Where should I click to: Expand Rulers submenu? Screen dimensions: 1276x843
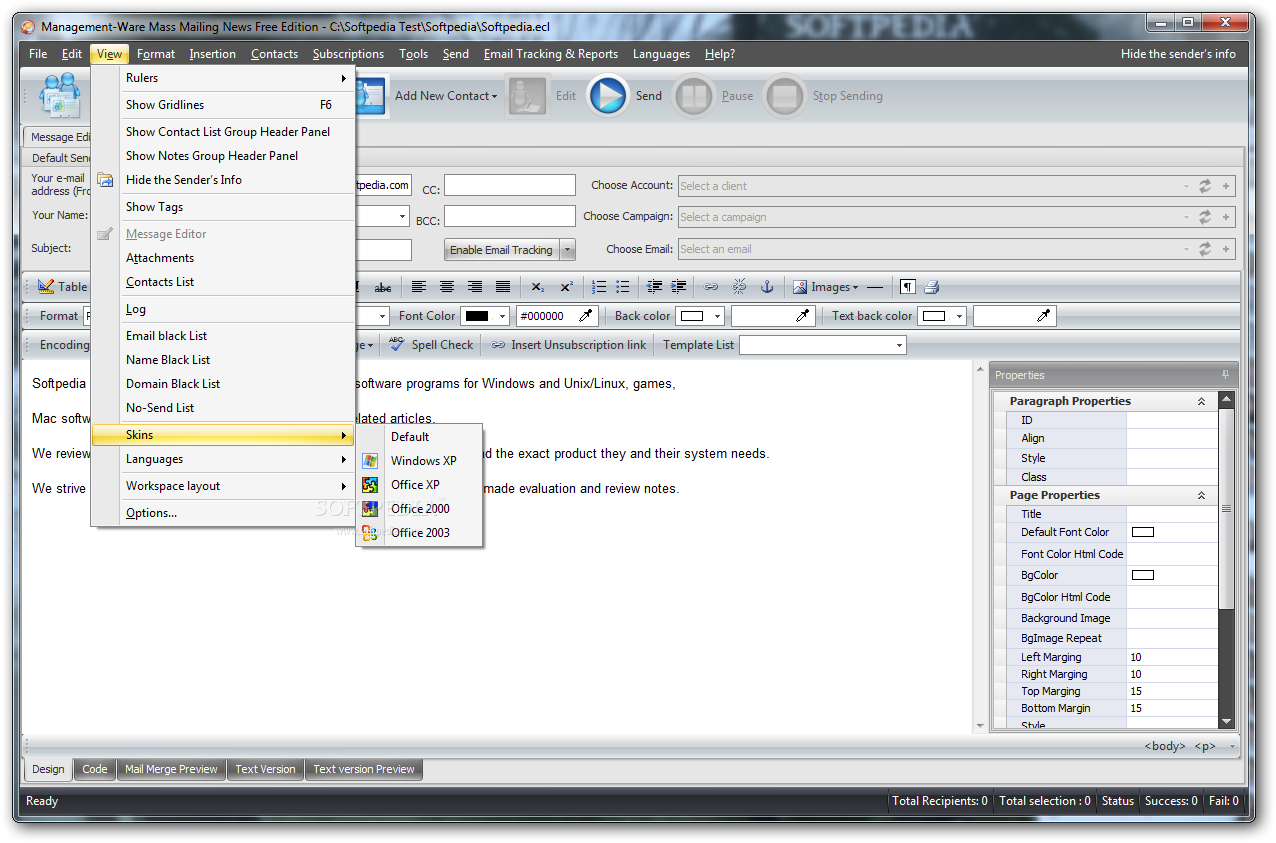click(223, 78)
